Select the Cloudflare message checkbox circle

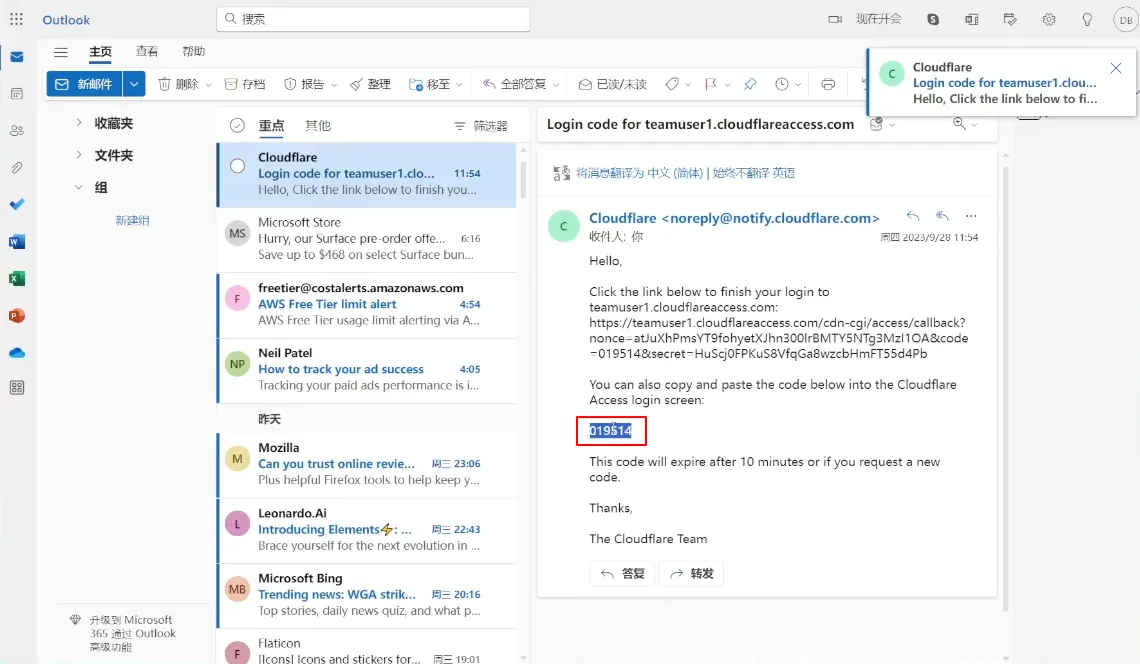coord(238,166)
